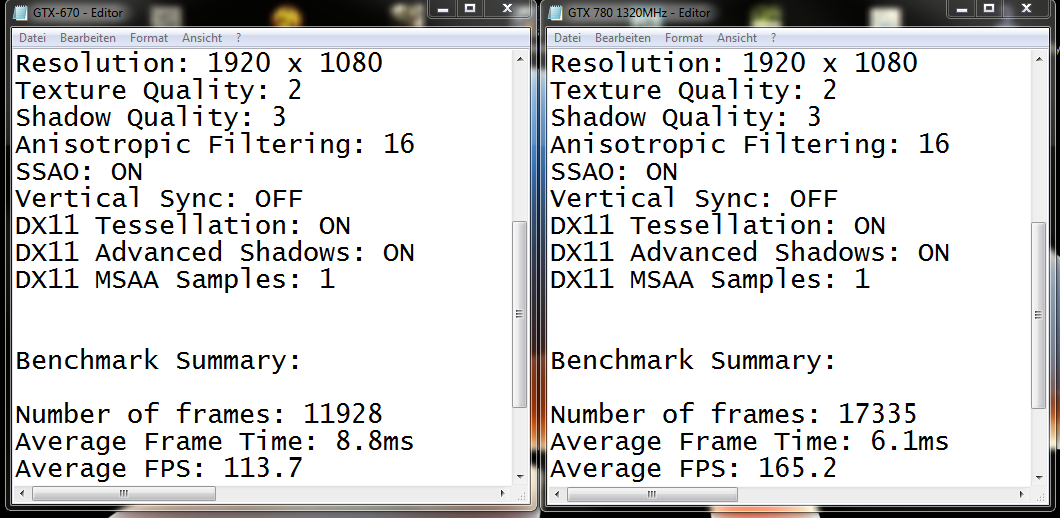Image resolution: width=1060 pixels, height=518 pixels.
Task: Maximize the GTX-670 Editor window
Action: 471,9
